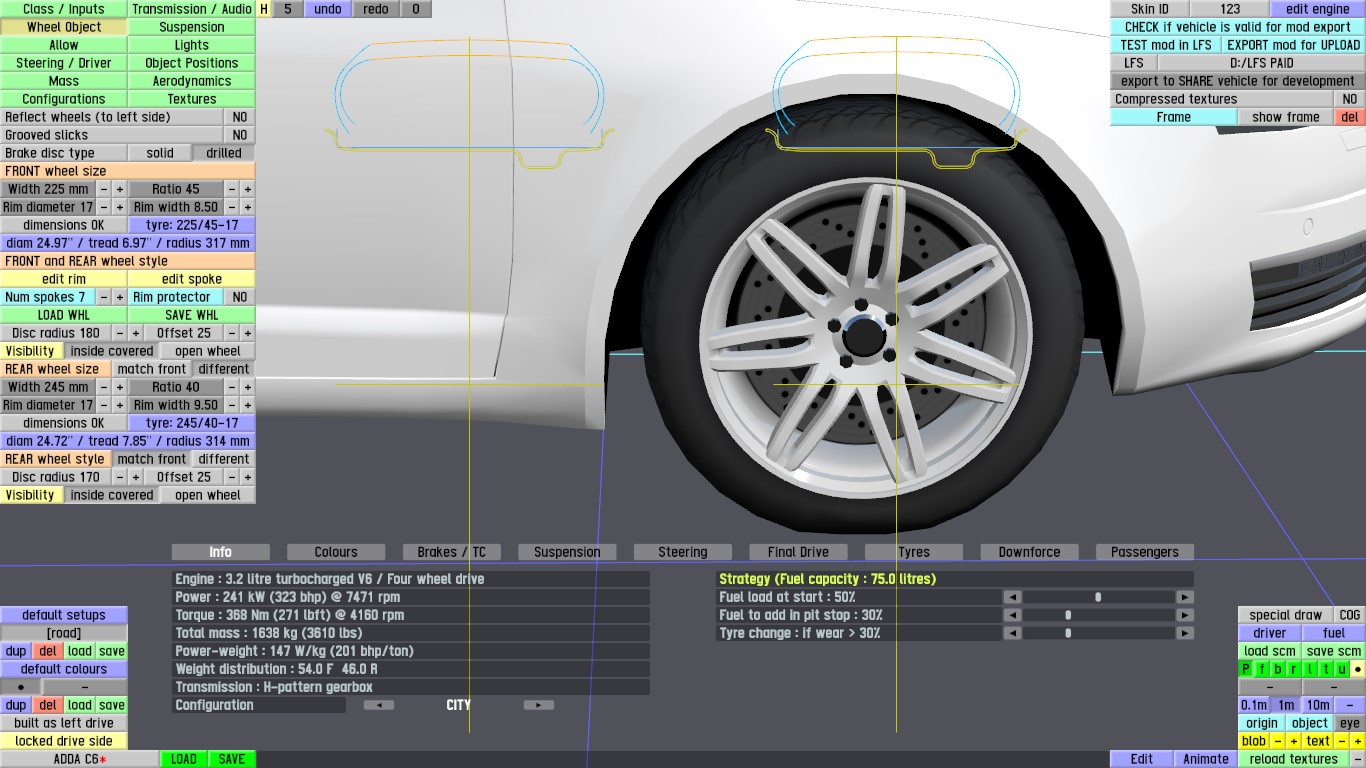The width and height of the screenshot is (1366, 768).
Task: Switch to the Brakes / TC tab
Action: click(x=452, y=552)
